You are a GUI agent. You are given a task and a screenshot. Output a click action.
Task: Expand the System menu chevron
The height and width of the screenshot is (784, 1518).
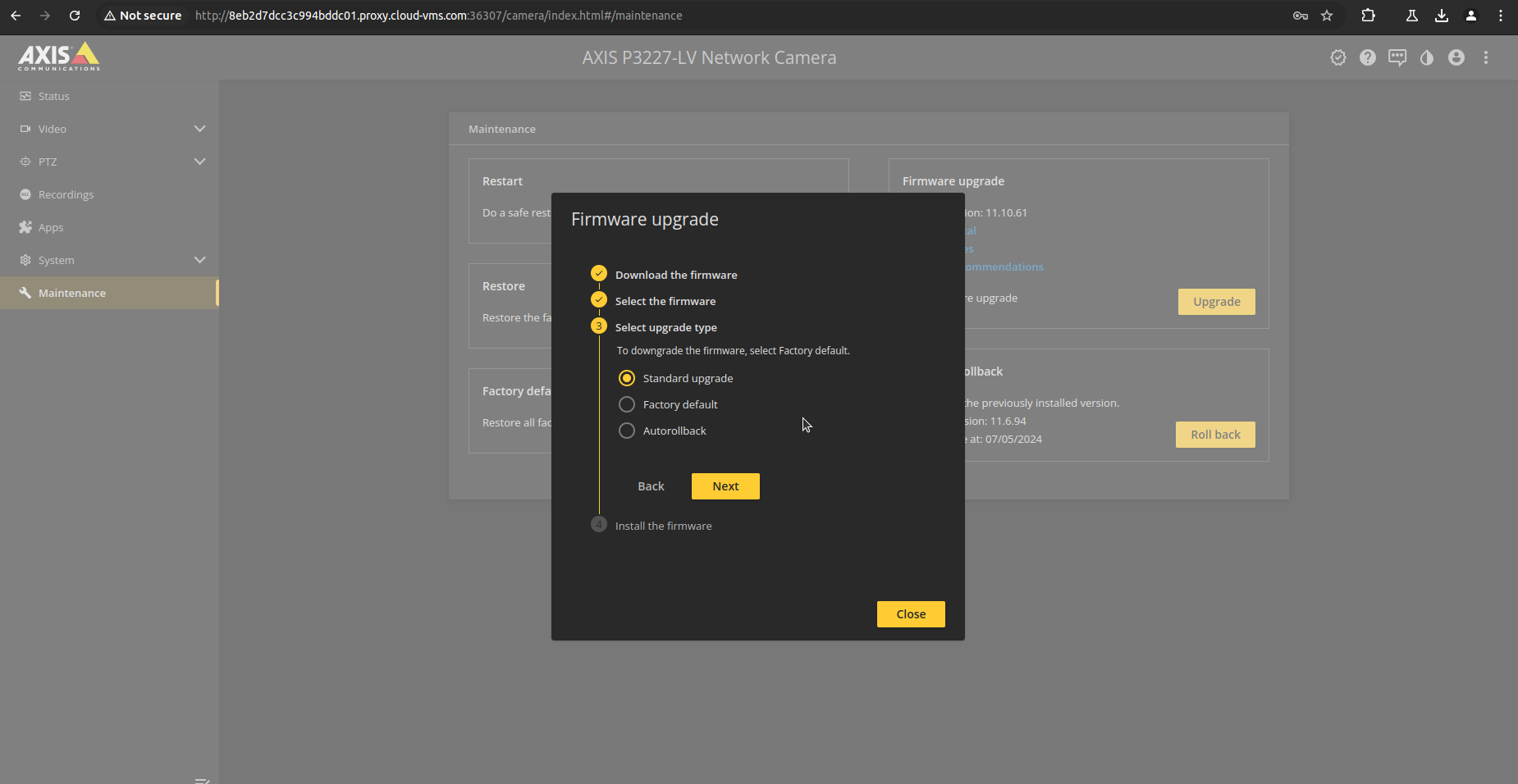(x=199, y=260)
